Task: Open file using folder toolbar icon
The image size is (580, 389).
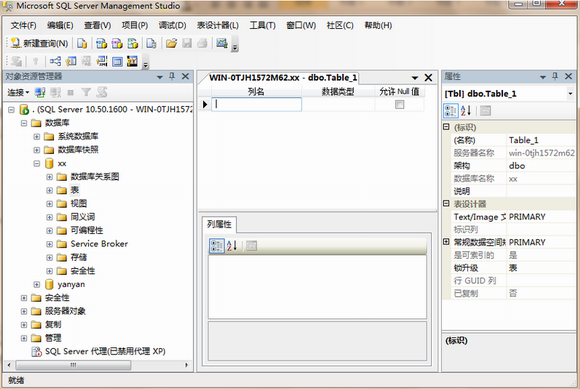Action: [x=171, y=43]
